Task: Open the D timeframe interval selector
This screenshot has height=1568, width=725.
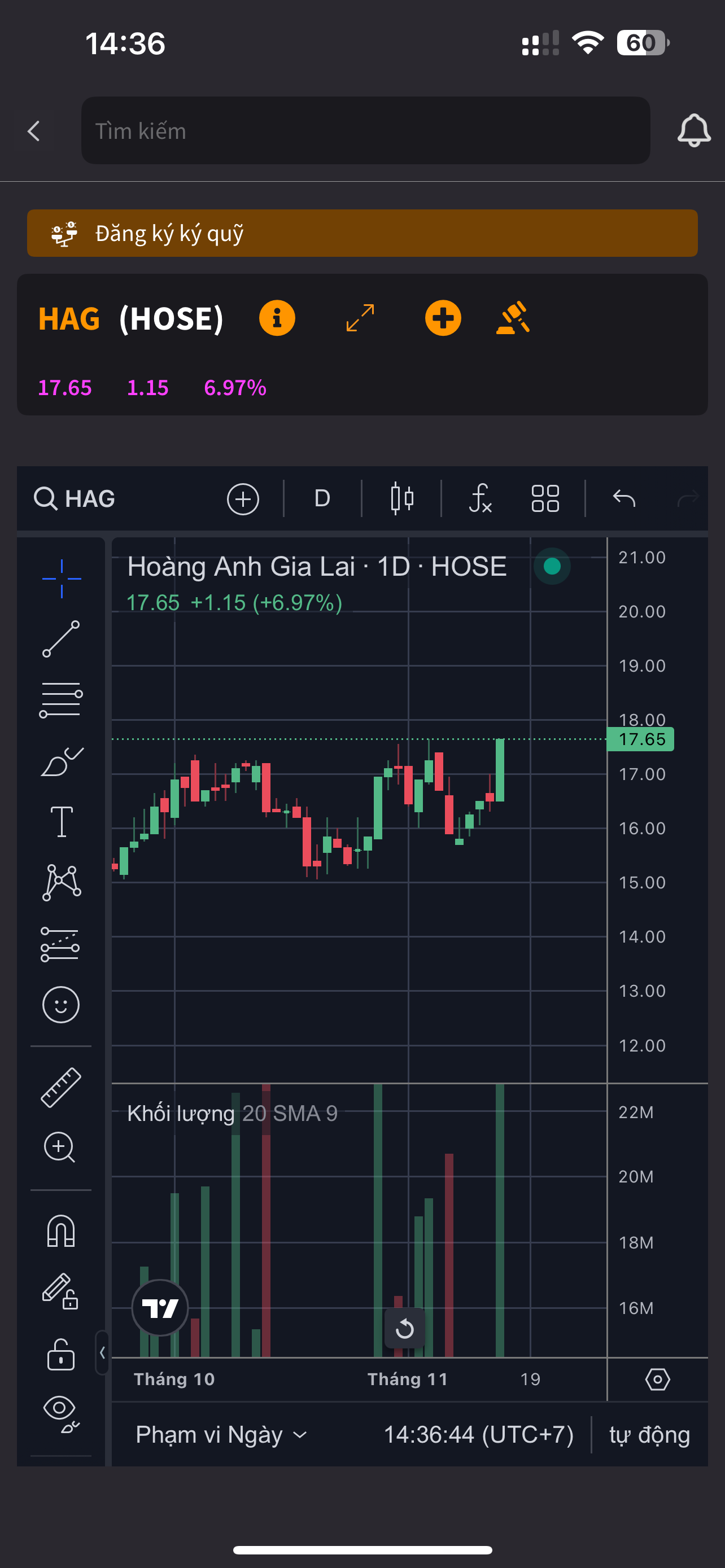Action: point(322,498)
